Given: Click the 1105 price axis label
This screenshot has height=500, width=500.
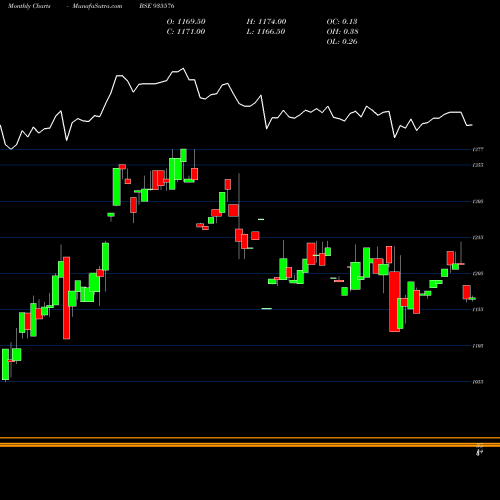Looking at the screenshot, I should pos(478,346).
